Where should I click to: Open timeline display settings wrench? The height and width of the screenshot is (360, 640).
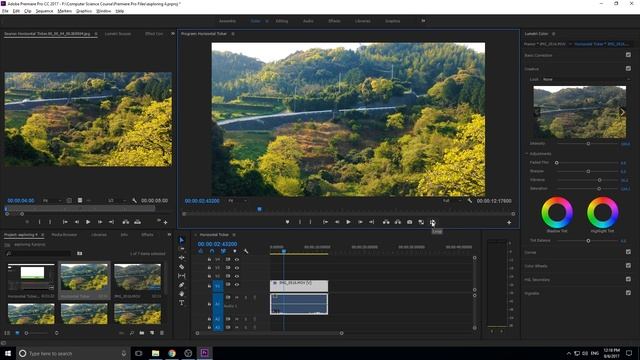pos(246,251)
